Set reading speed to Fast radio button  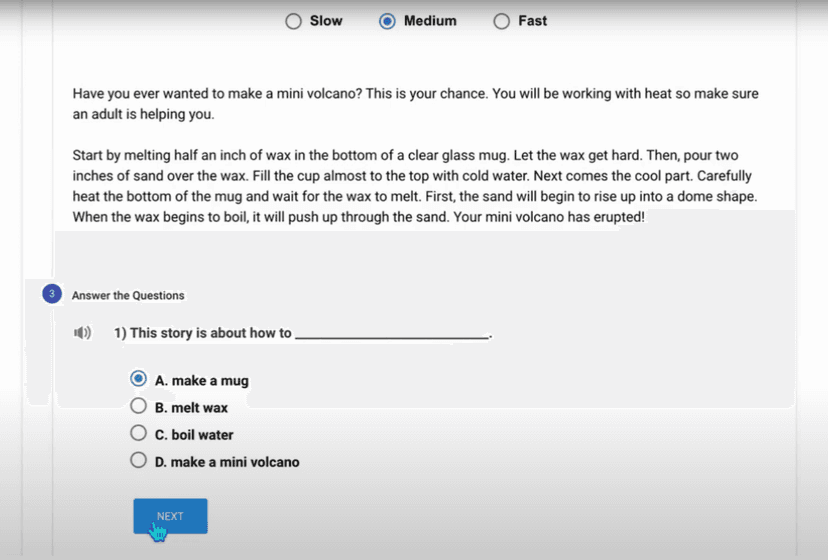[x=502, y=21]
